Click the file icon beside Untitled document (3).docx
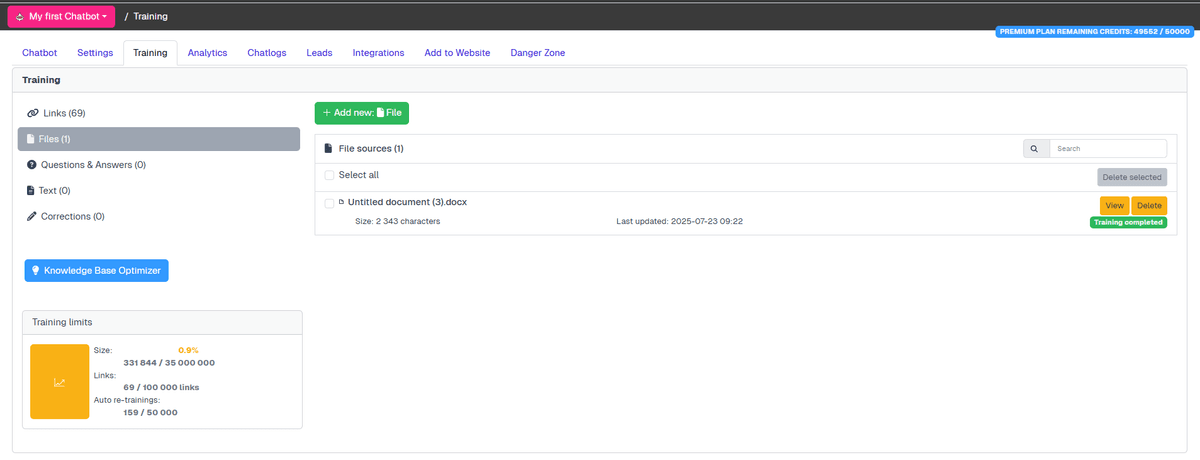The image size is (1200, 460). [x=341, y=202]
